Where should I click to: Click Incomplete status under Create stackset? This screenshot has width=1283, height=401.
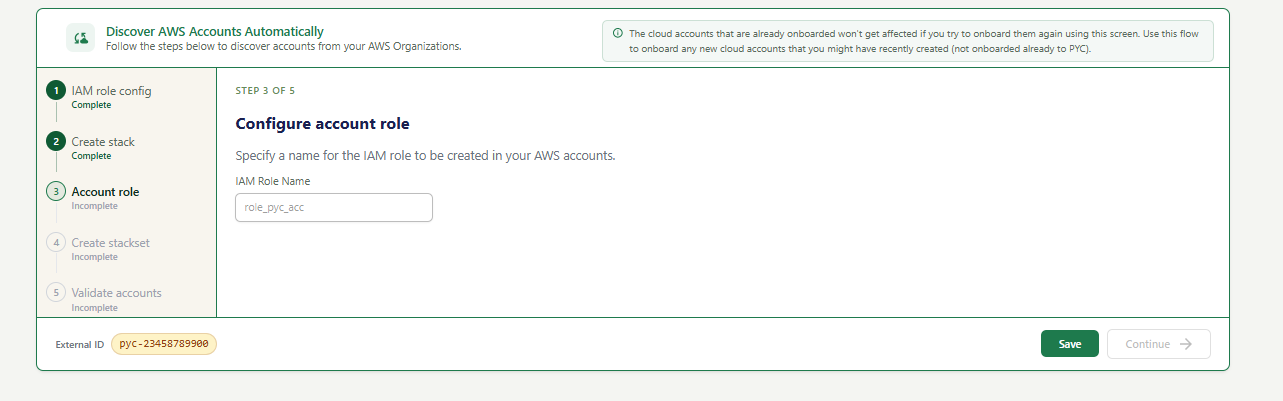[x=95, y=257]
